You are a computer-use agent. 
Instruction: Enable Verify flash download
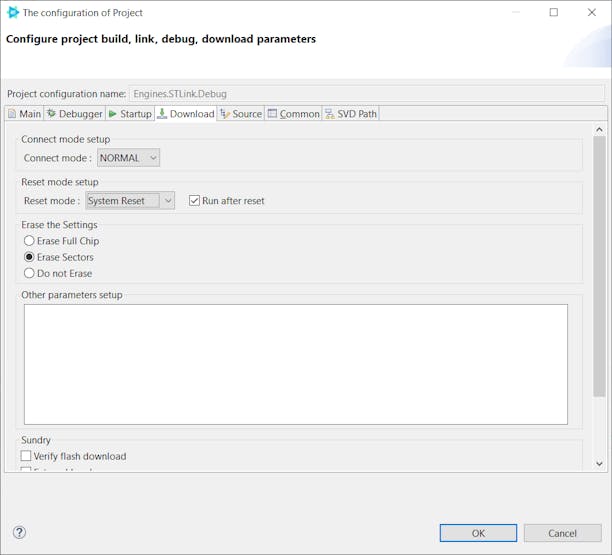point(27,456)
